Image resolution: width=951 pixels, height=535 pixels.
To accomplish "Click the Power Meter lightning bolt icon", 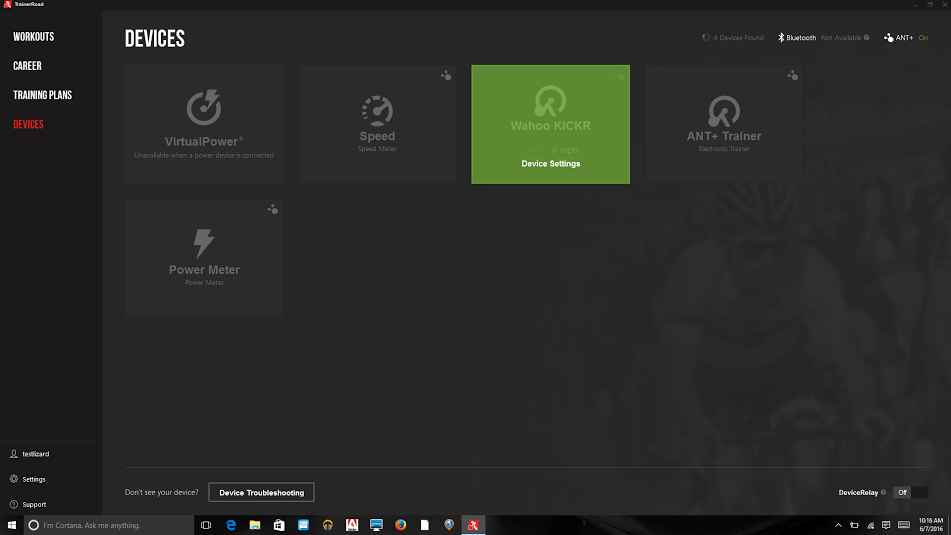I will click(204, 244).
